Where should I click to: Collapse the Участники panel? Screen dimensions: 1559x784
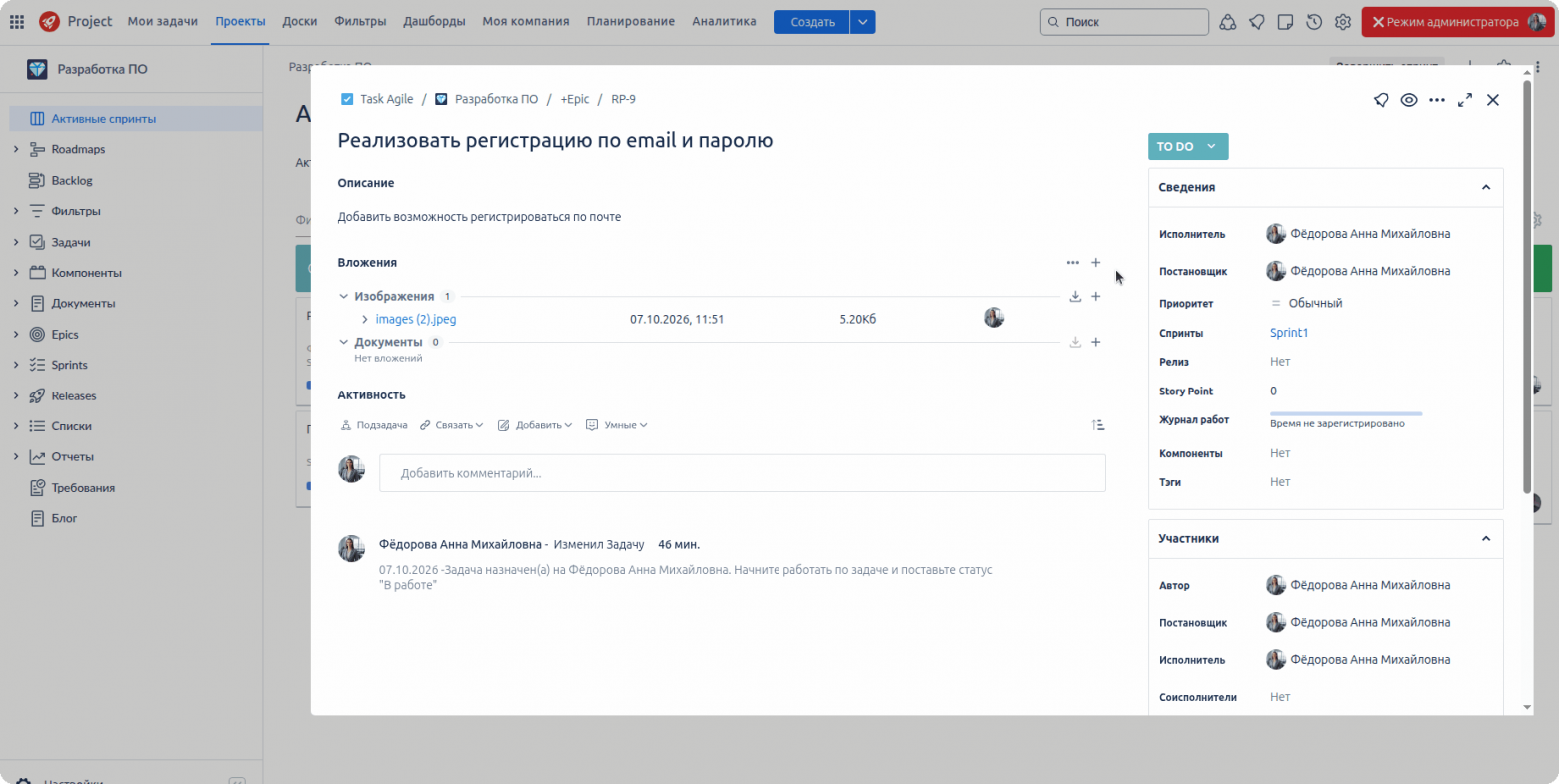(1486, 539)
